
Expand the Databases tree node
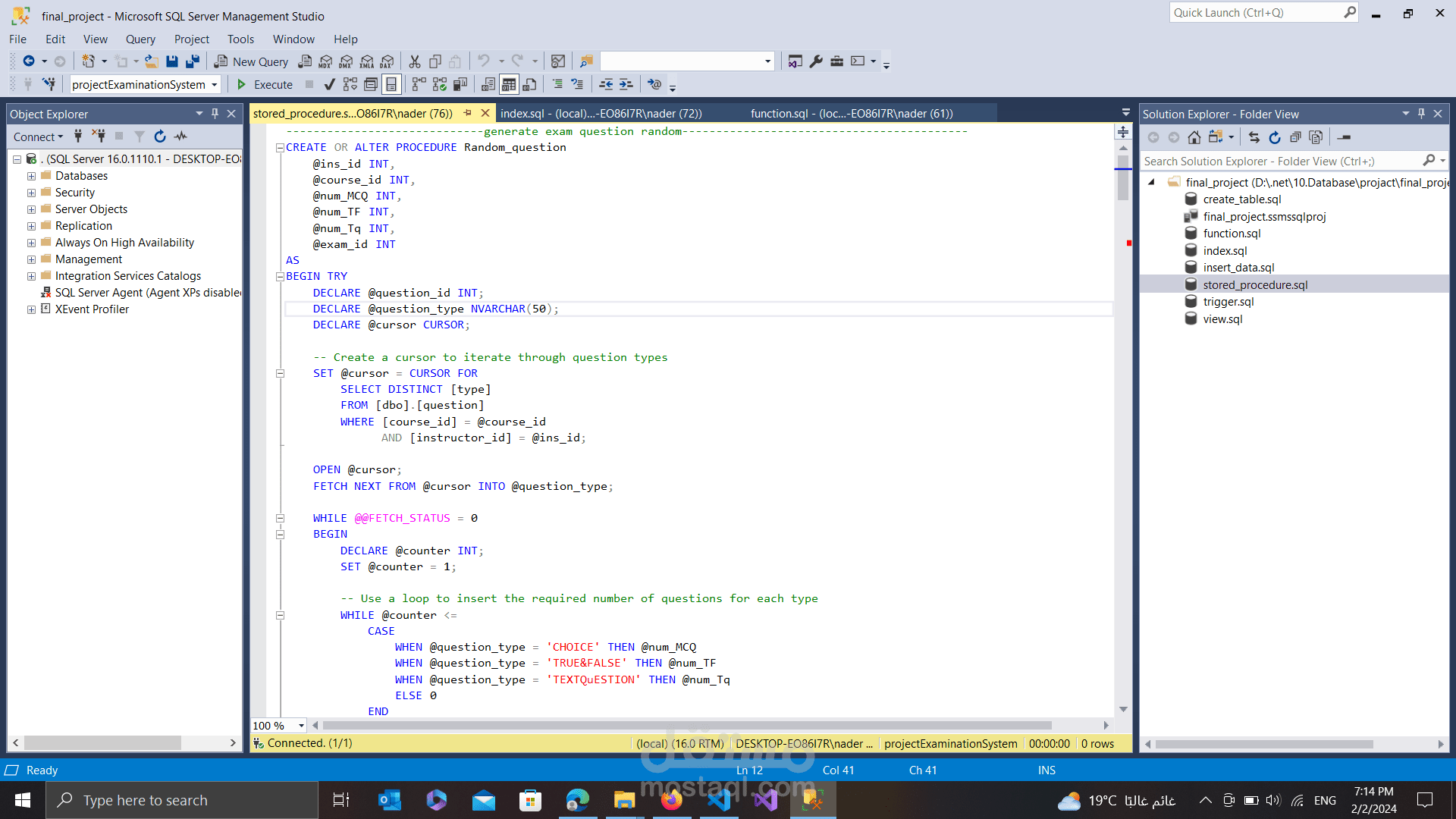31,176
